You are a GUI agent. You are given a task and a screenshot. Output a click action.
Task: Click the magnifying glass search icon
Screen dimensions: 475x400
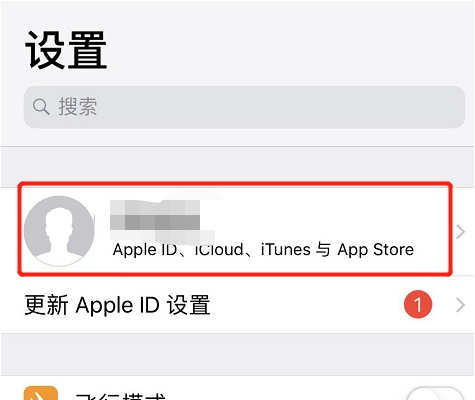tap(41, 107)
